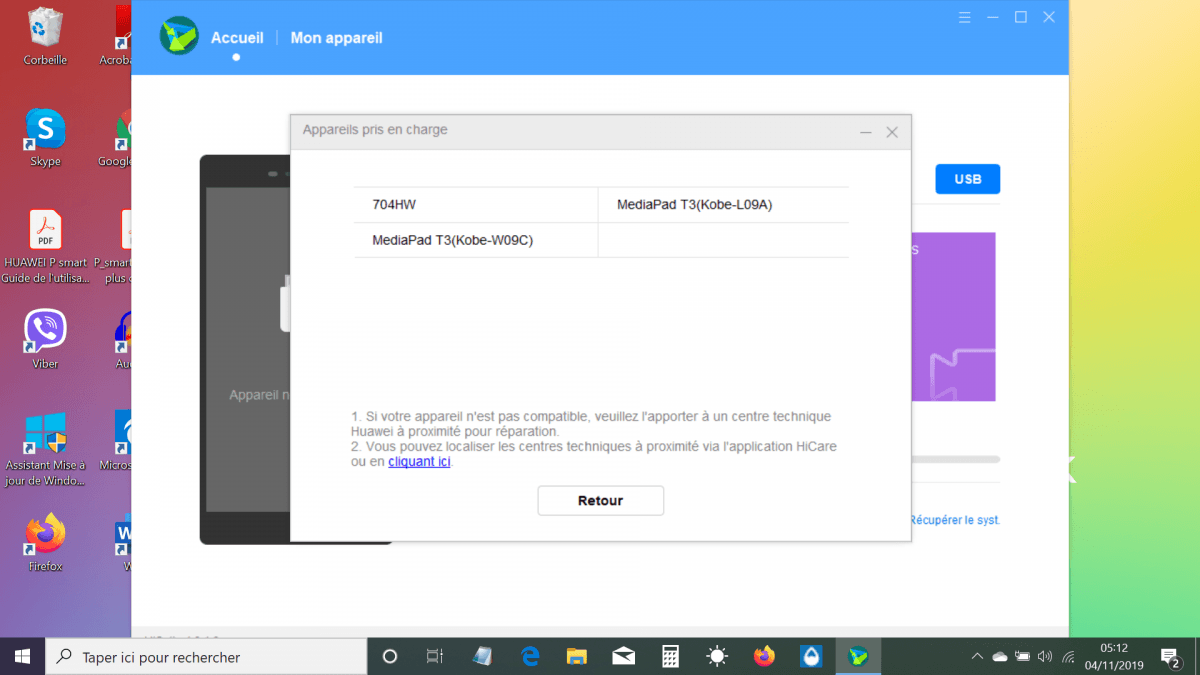Open the 'cliquant ici' link
1200x675 pixels.
click(419, 461)
